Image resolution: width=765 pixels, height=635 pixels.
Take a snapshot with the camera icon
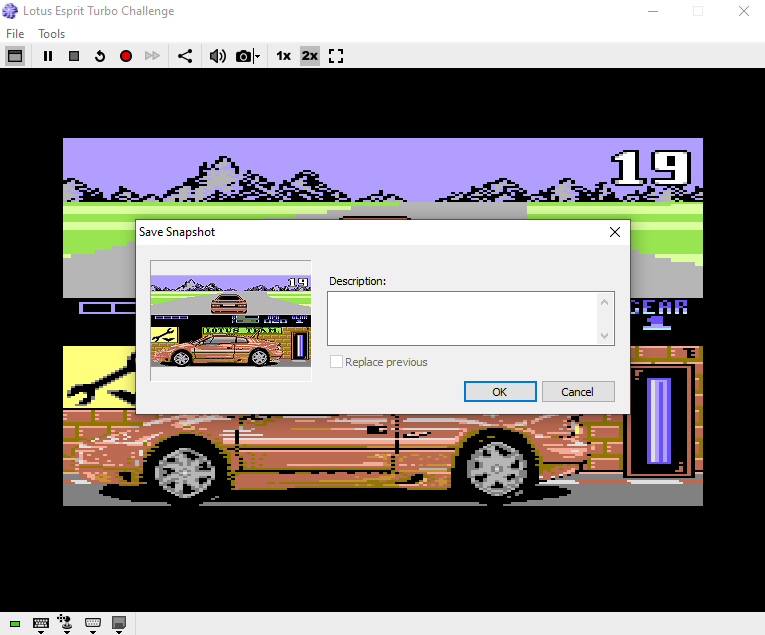(x=243, y=56)
